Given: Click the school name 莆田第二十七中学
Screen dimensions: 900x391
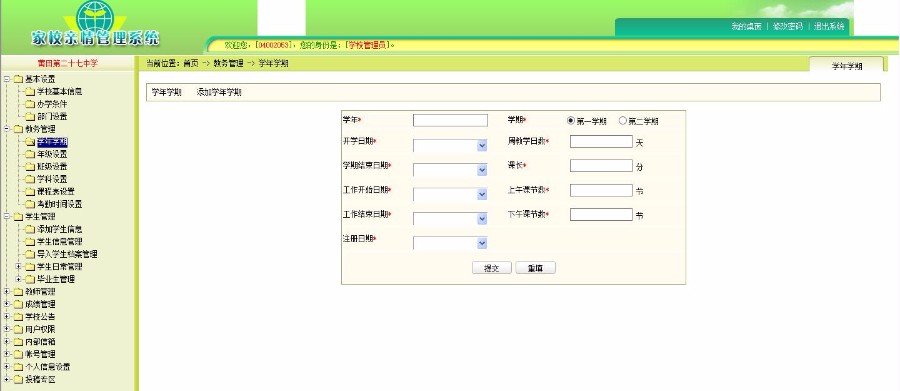Looking at the screenshot, I should pyautogui.click(x=68, y=63).
